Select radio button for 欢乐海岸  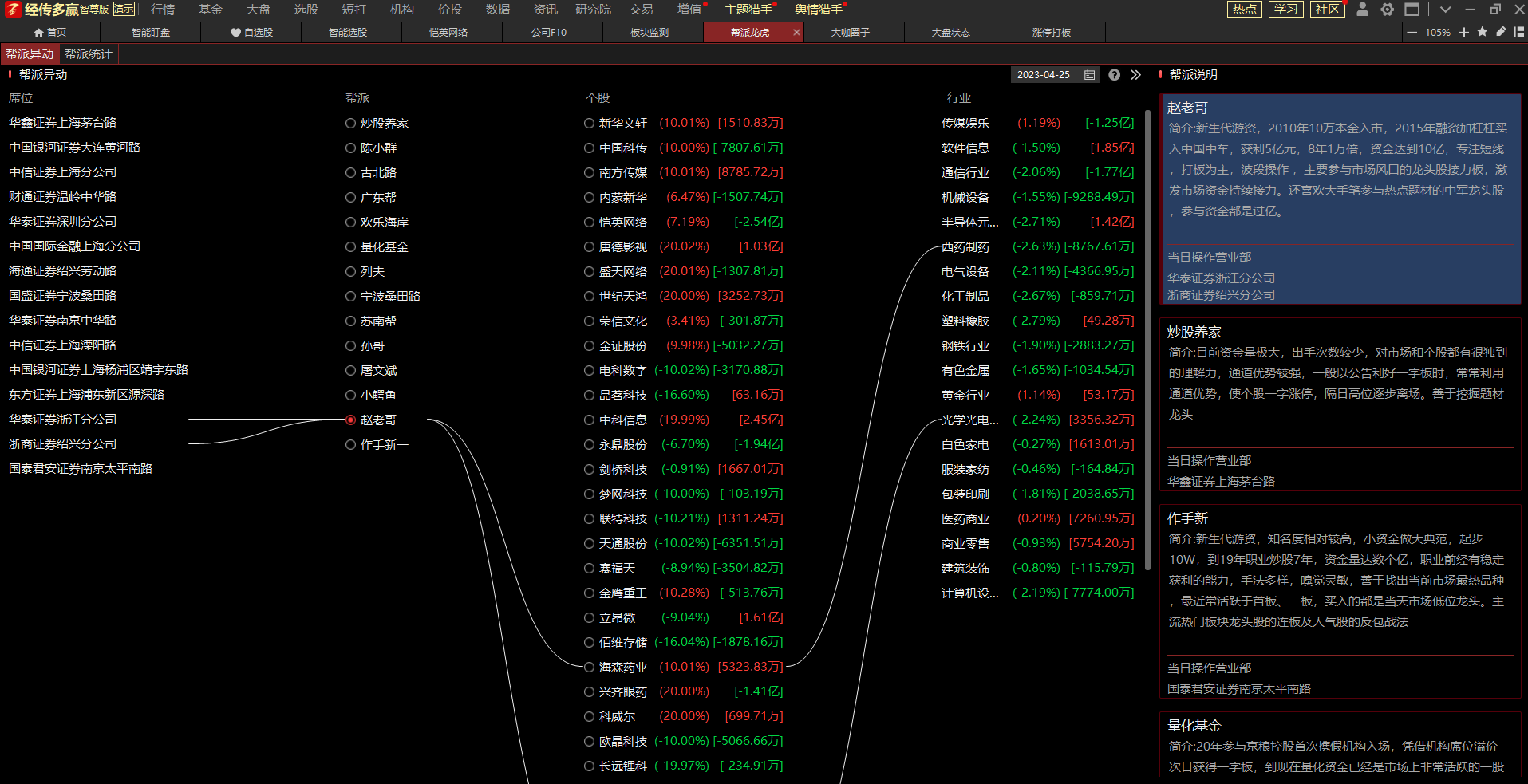coord(350,222)
